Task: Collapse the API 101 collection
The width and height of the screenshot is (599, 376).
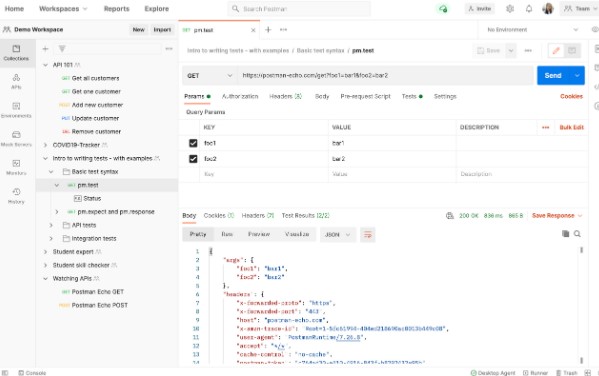Action: tap(45, 65)
